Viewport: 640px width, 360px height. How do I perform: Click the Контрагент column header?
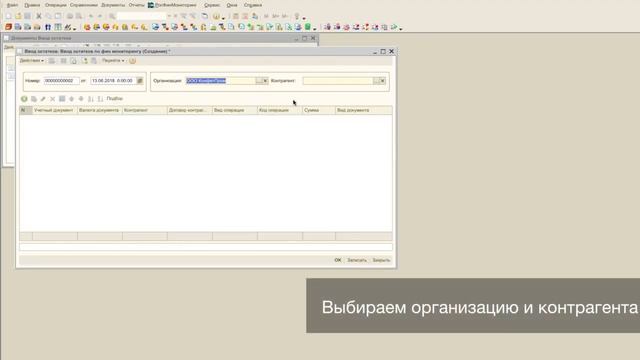click(145, 110)
